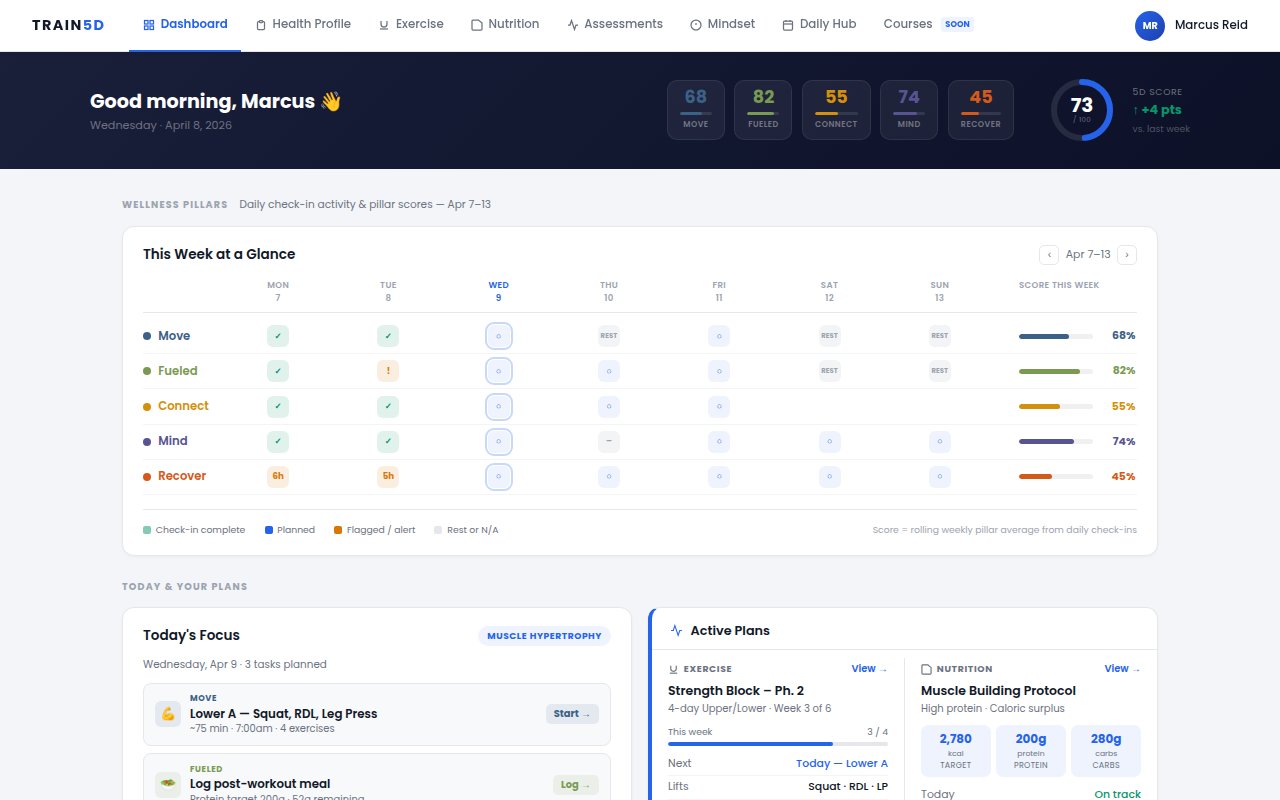Click the salad meal icon
Image resolution: width=1280 pixels, height=800 pixels.
168,785
